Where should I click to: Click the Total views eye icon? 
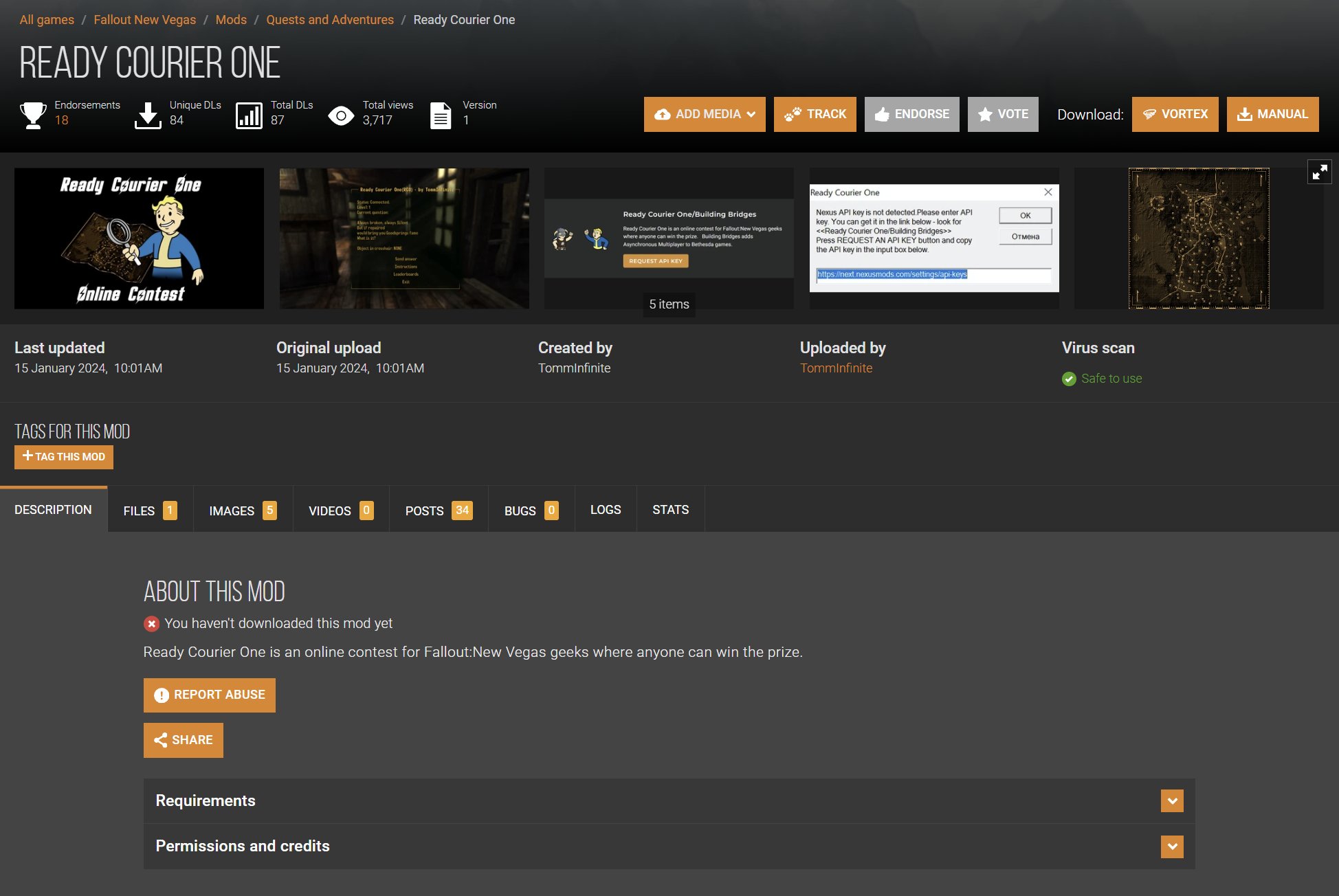click(341, 115)
